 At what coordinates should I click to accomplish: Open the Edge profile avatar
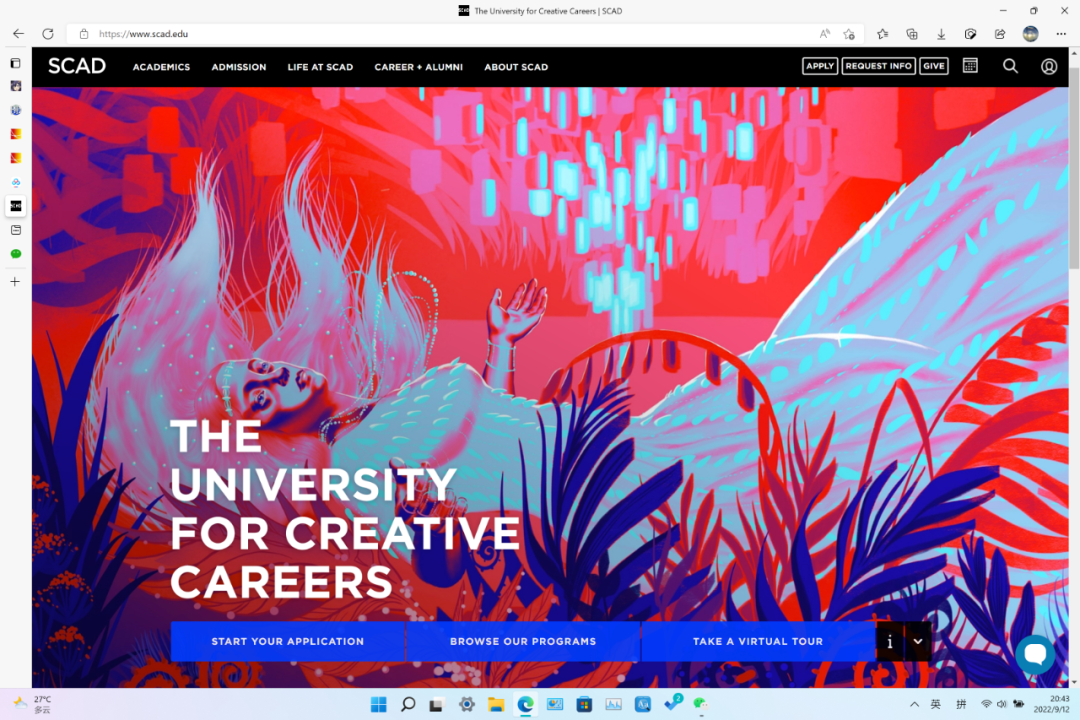tap(1030, 34)
